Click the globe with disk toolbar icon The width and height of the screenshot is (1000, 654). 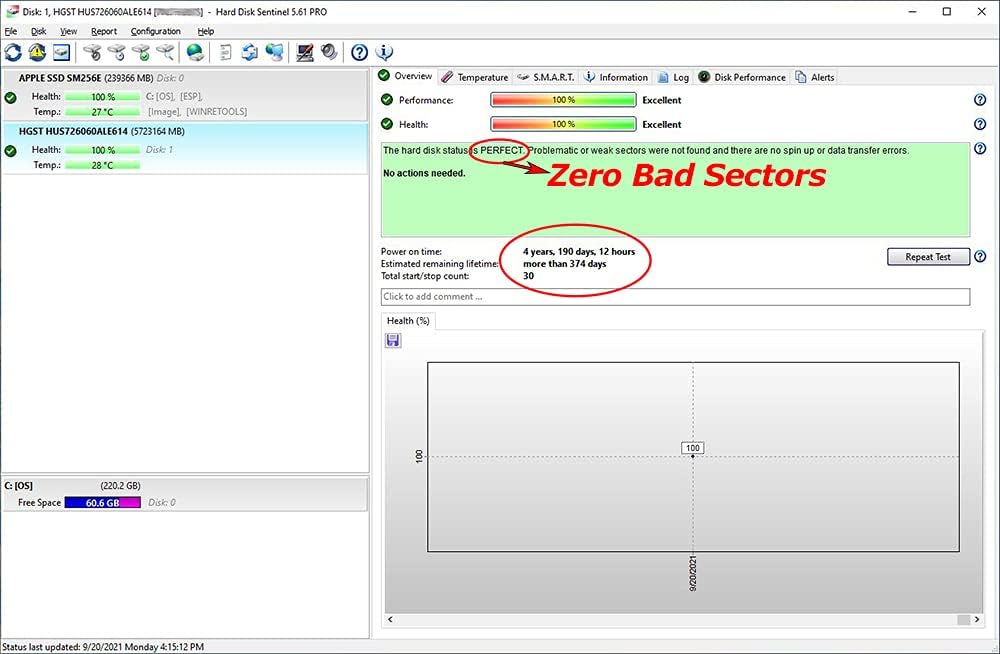click(195, 52)
